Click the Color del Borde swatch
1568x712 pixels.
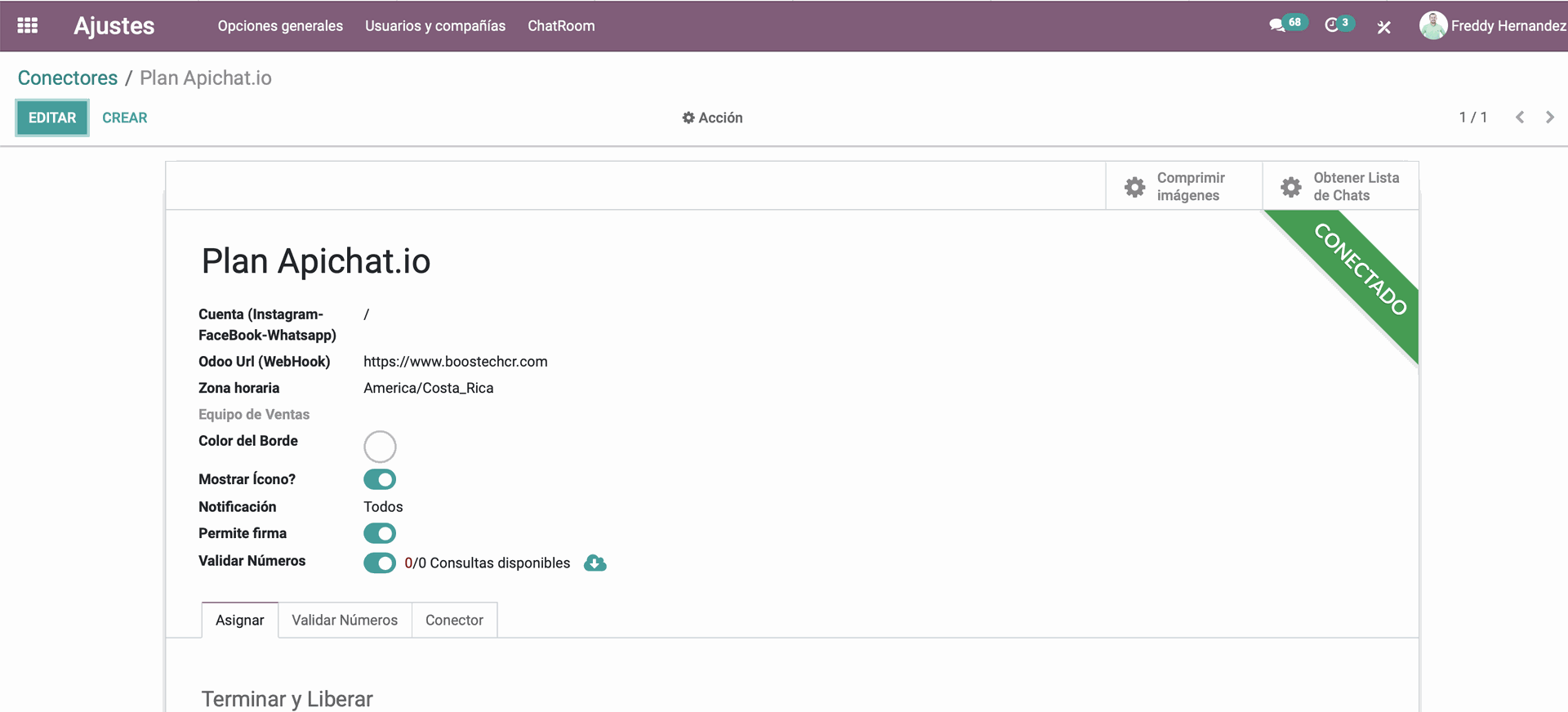[x=380, y=447]
